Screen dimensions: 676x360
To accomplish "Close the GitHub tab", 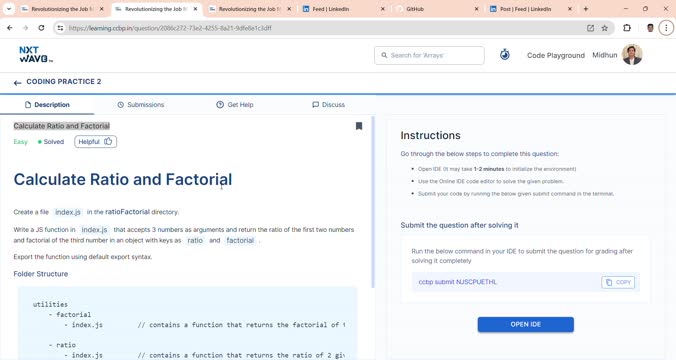I will 476,9.
